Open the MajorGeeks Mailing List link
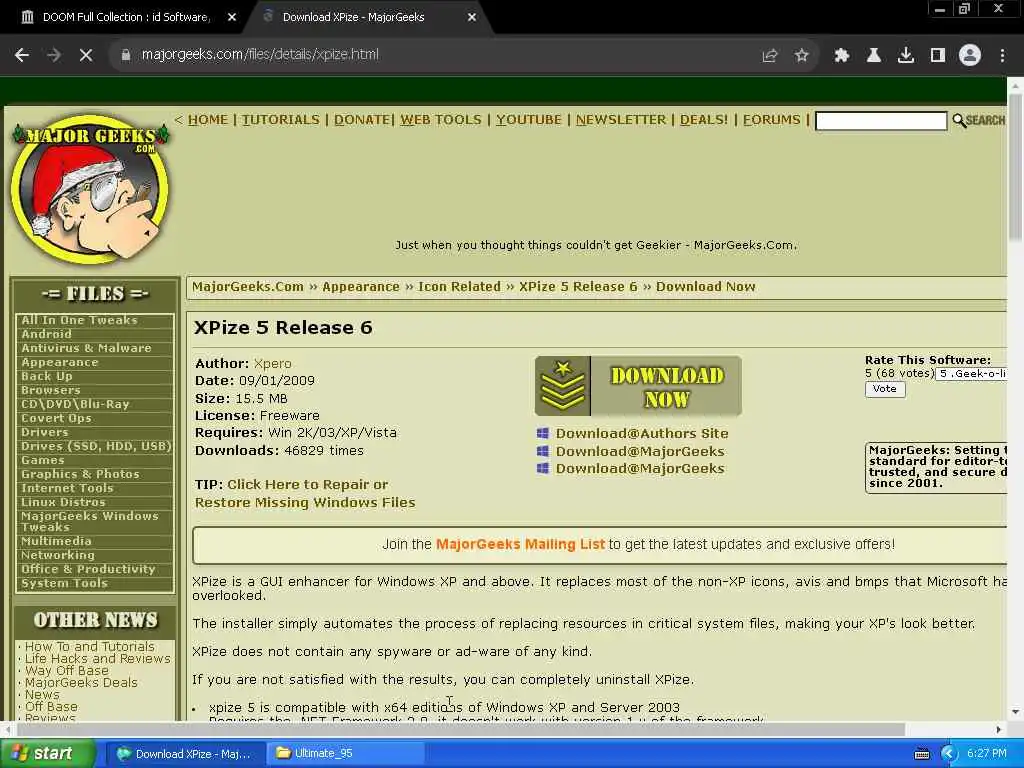This screenshot has width=1024, height=768. coord(520,544)
